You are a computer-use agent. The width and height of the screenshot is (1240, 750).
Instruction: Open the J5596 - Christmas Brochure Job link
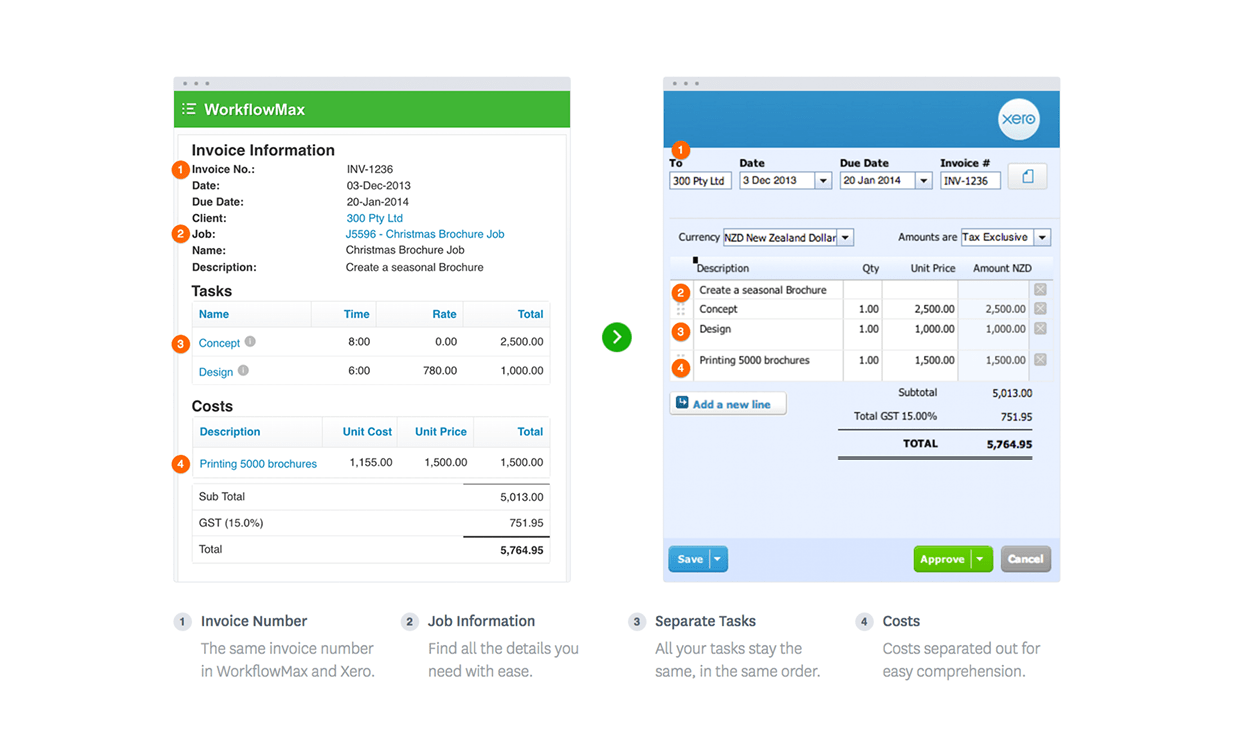pos(425,234)
